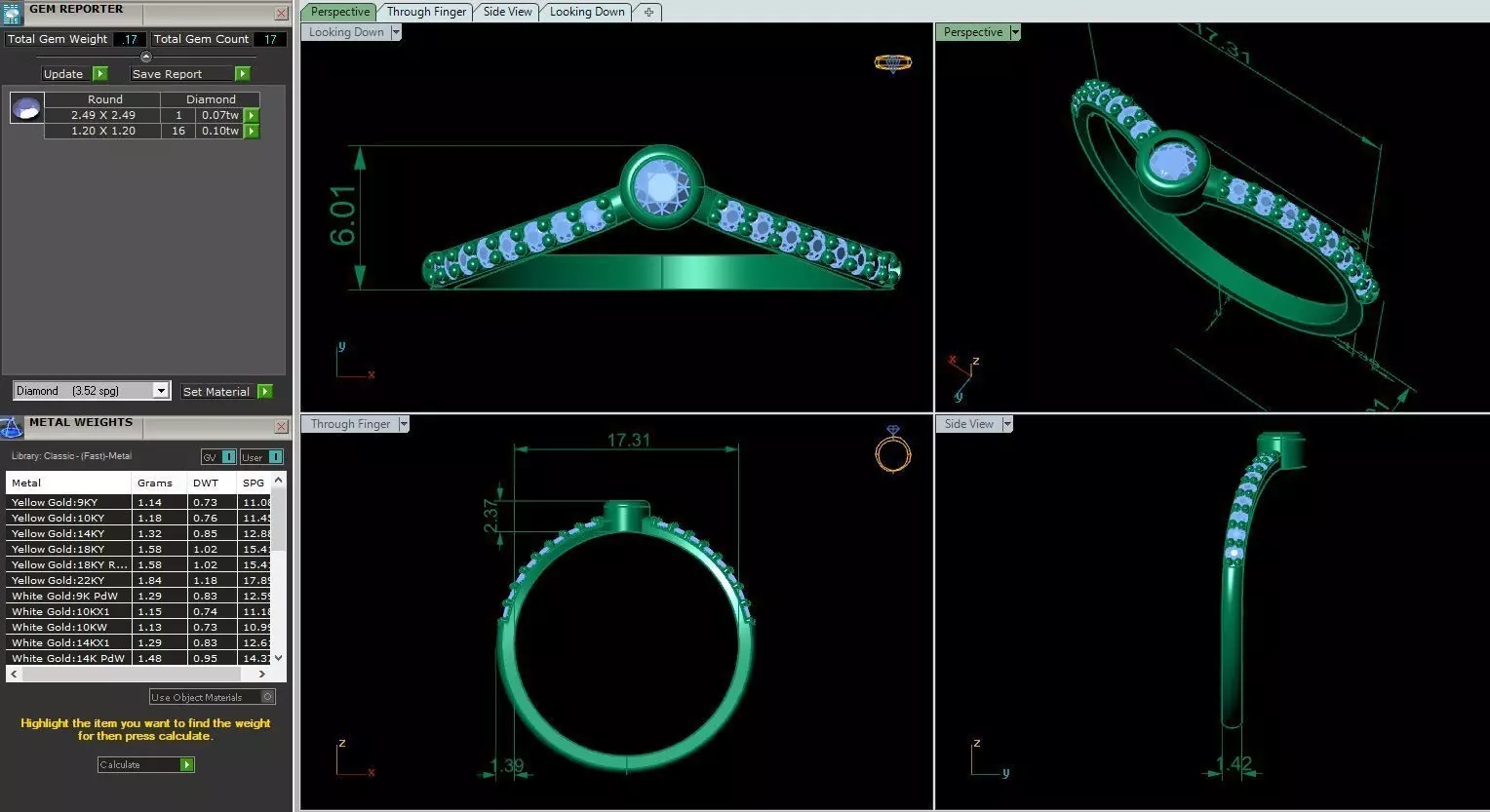Click the green arrow beside Set Material
Viewport: 1490px width, 812px height.
pos(265,391)
